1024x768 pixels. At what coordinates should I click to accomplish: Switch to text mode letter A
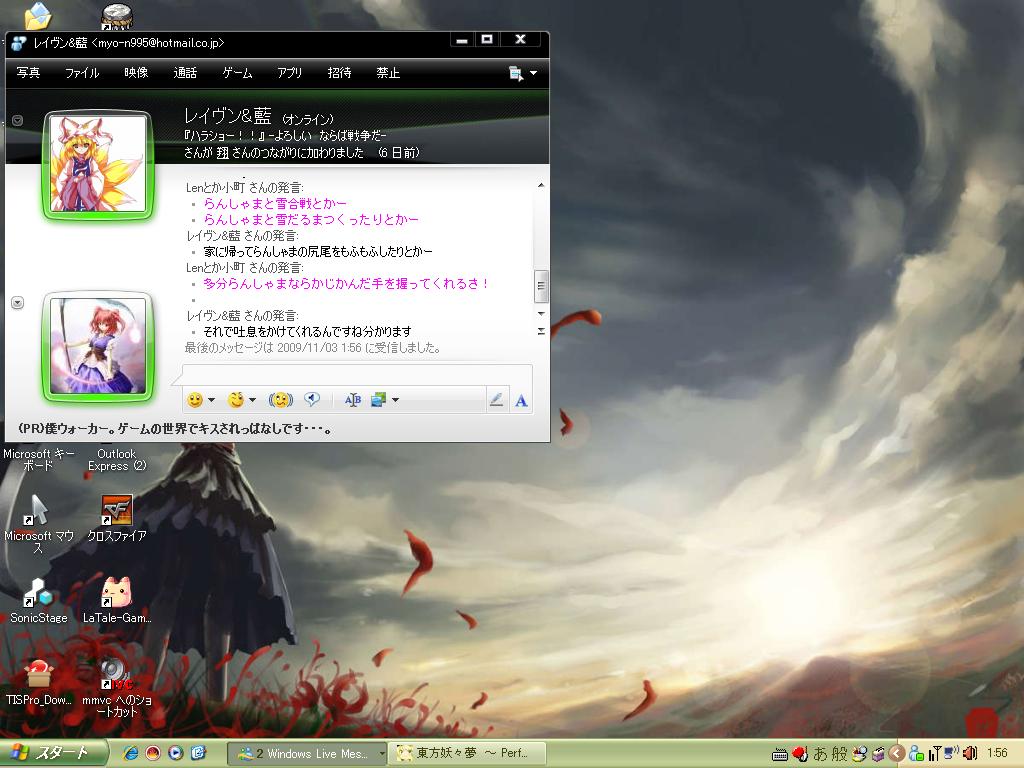coord(521,400)
